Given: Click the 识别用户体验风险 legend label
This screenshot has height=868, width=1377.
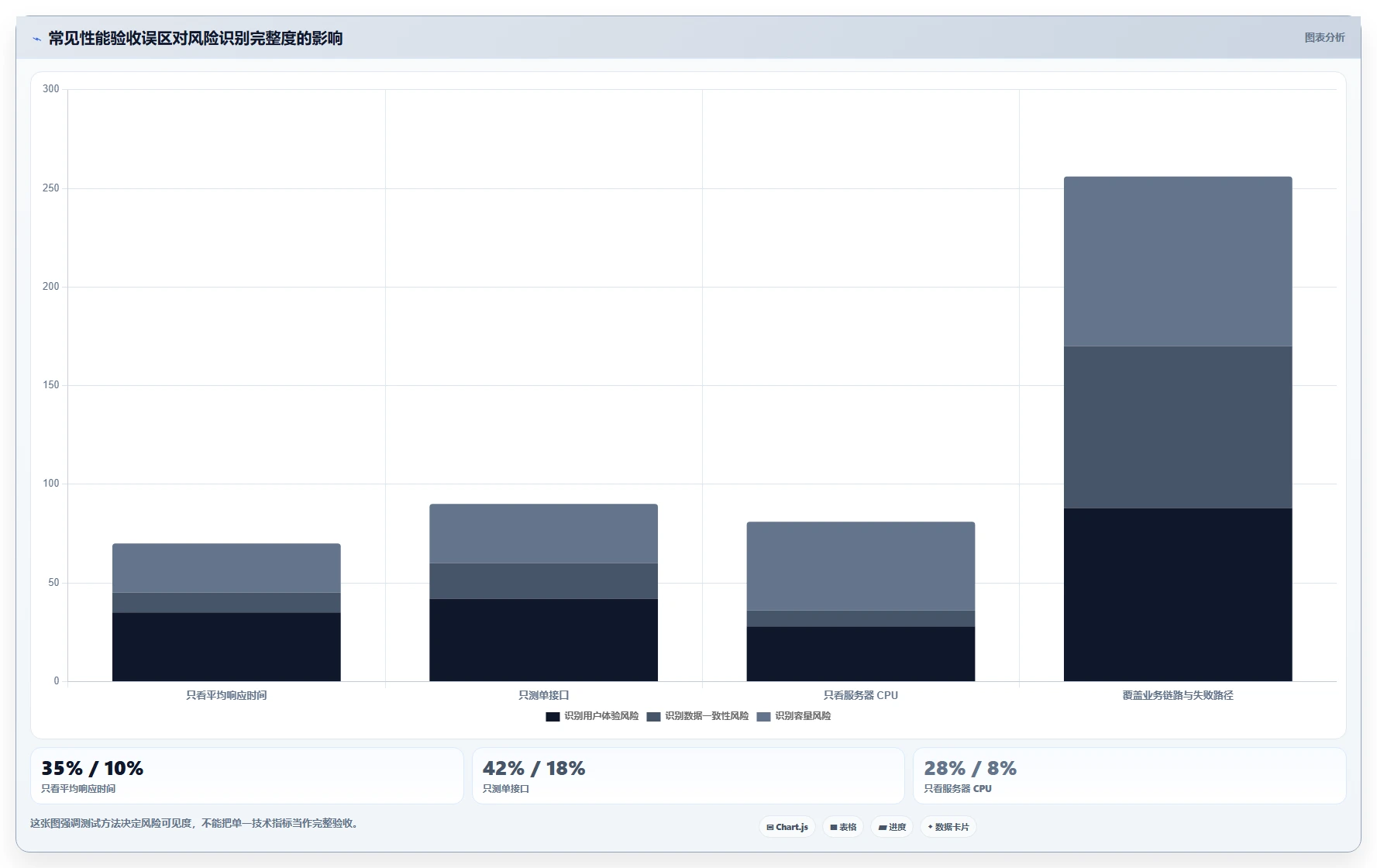Looking at the screenshot, I should 601,716.
